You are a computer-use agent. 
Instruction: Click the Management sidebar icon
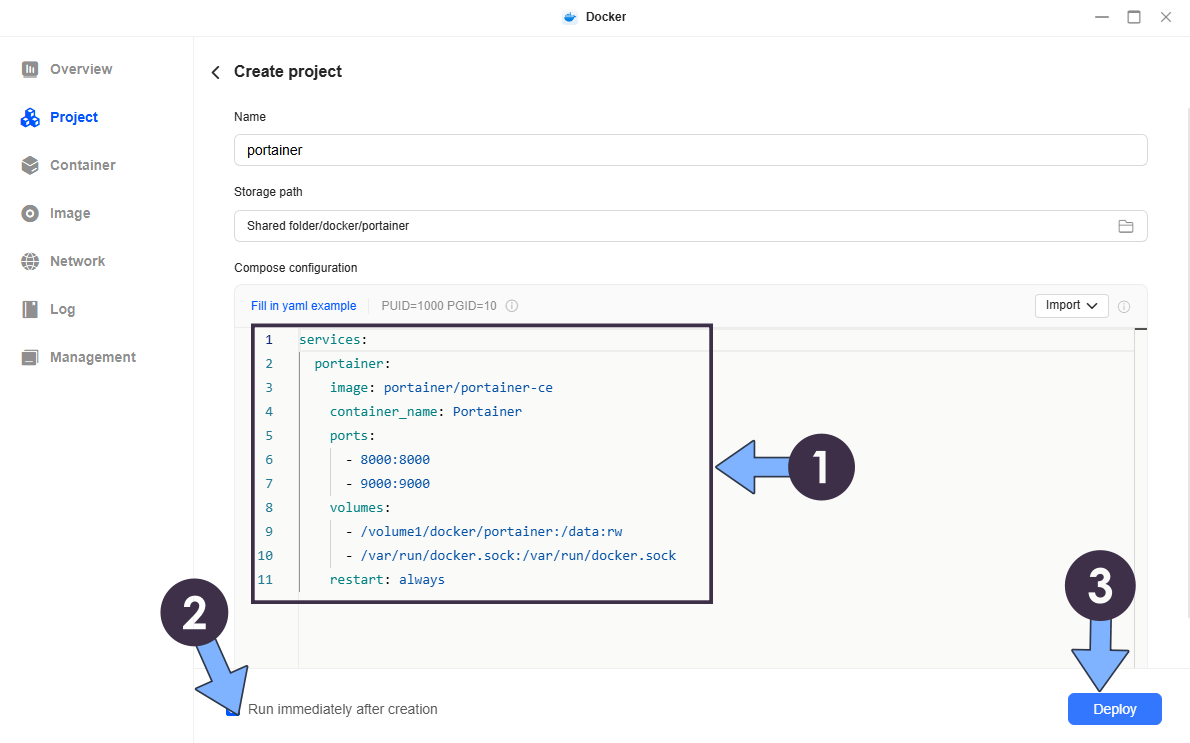30,357
